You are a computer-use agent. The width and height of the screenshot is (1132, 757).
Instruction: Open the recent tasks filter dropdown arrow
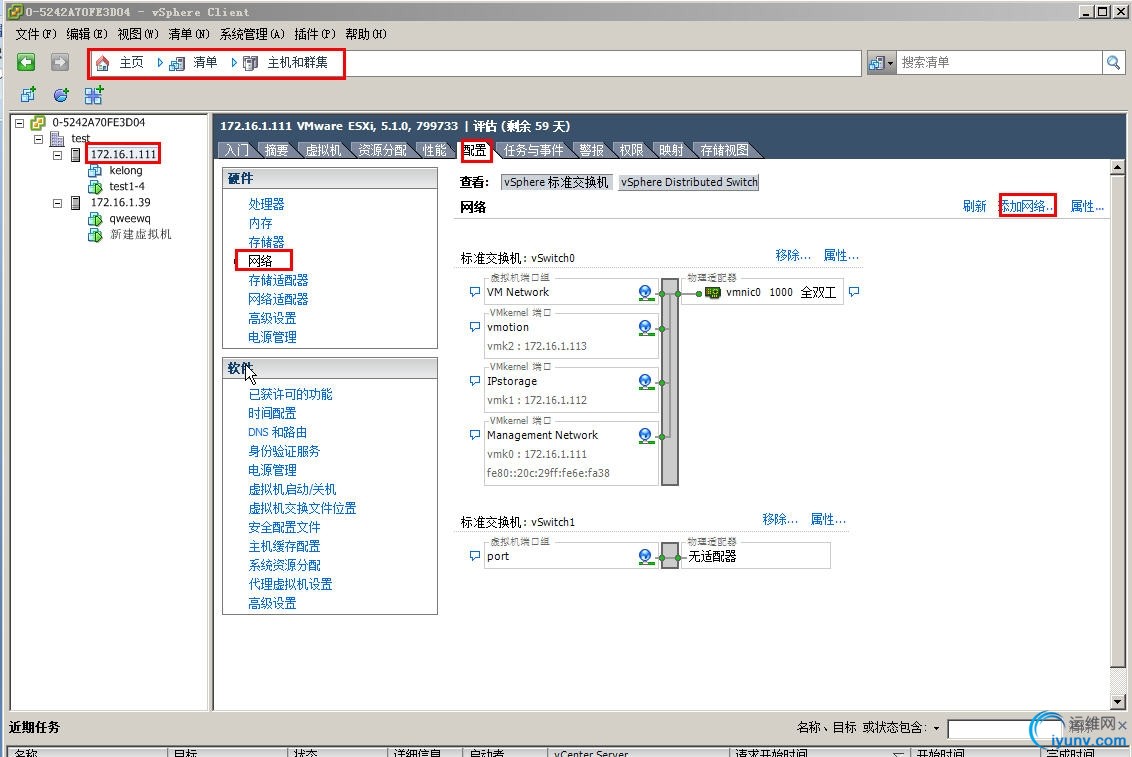936,728
